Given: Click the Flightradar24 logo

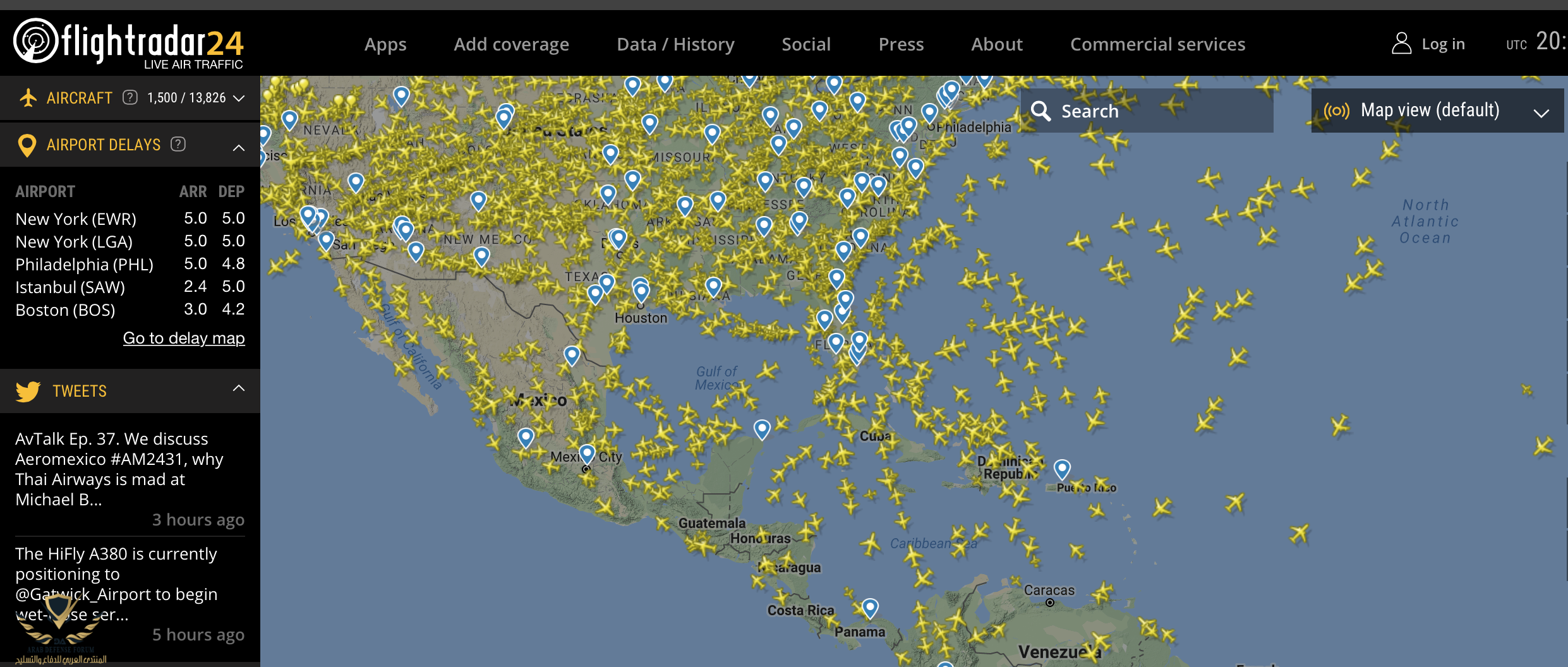Looking at the screenshot, I should click(129, 43).
